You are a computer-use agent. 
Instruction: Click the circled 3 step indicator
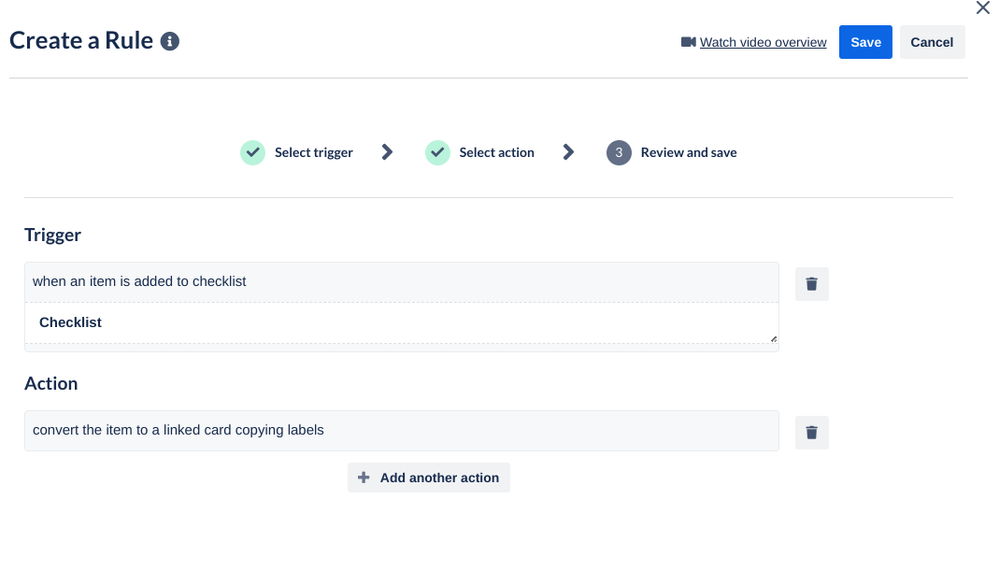[618, 152]
